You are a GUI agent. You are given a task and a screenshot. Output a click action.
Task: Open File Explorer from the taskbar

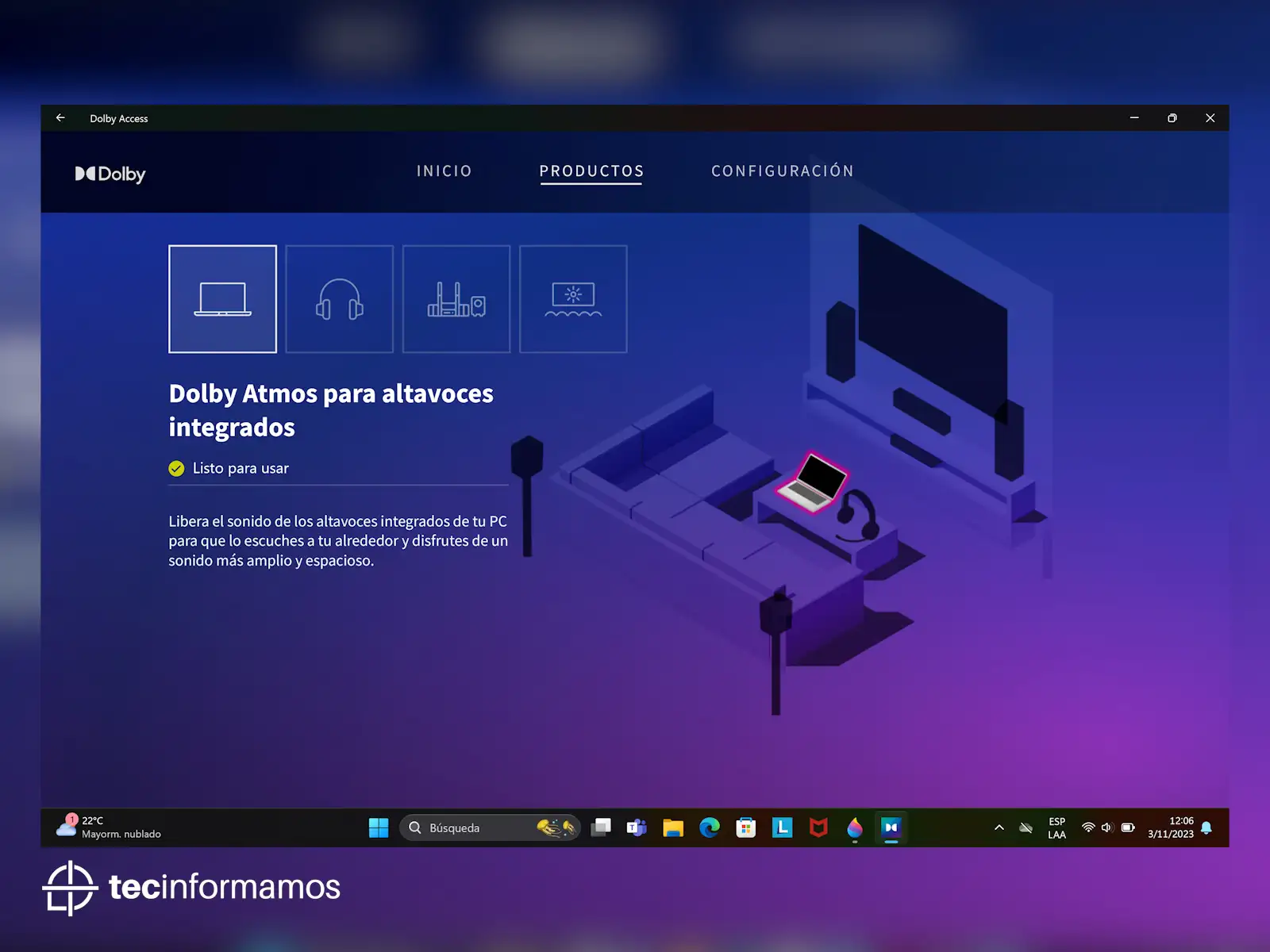[x=673, y=827]
